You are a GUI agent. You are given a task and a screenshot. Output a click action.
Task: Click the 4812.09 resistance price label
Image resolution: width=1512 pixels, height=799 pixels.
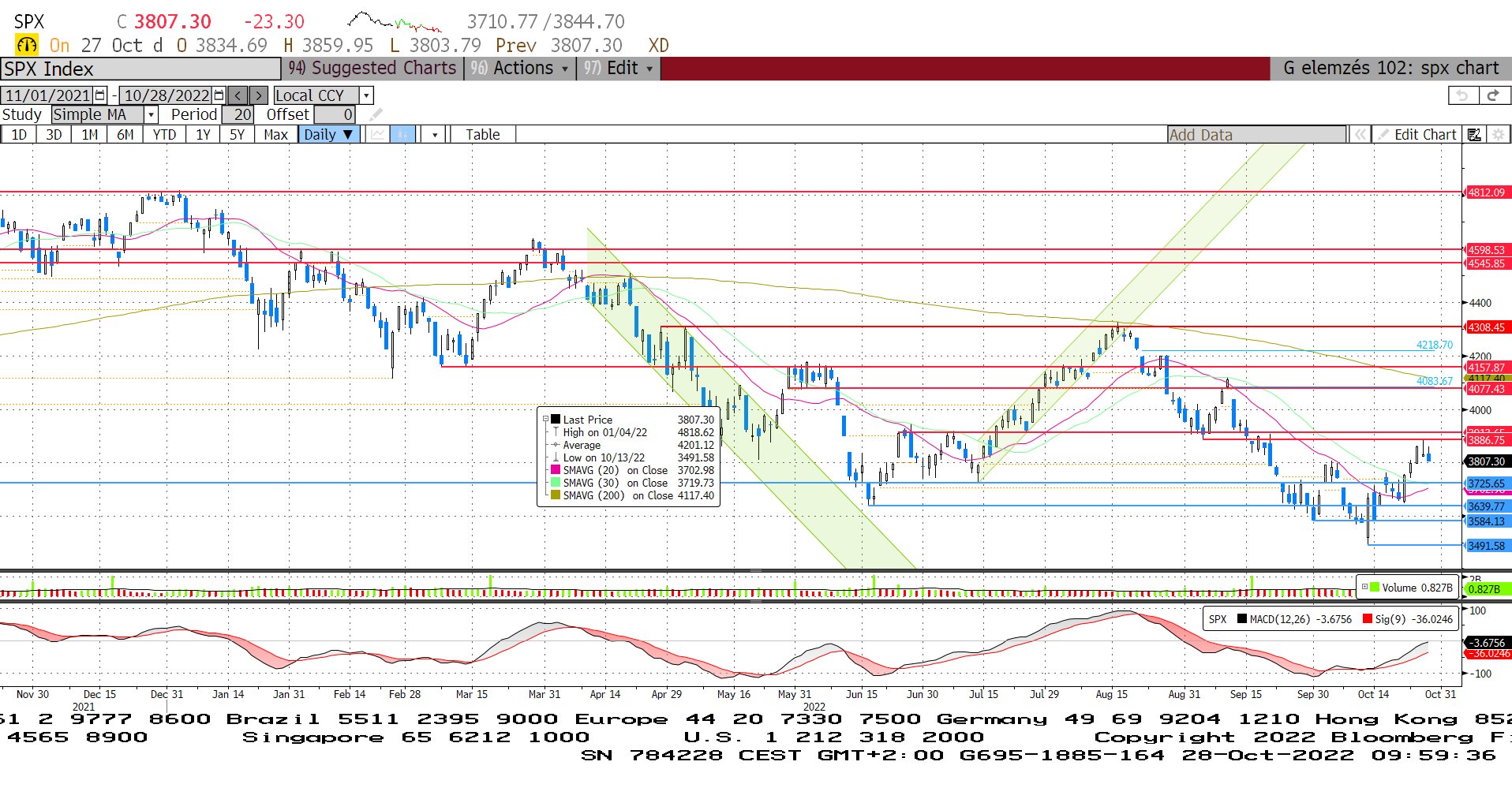coord(1486,192)
